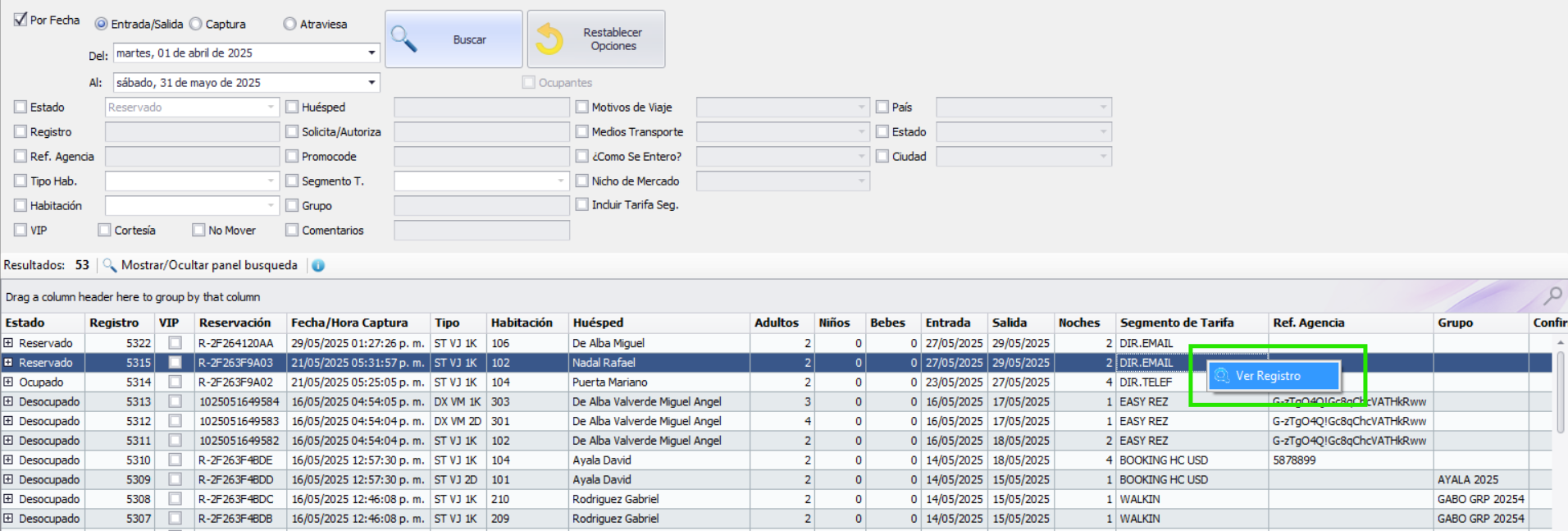
Task: Tick the Comentarios filter checkbox
Action: [292, 230]
